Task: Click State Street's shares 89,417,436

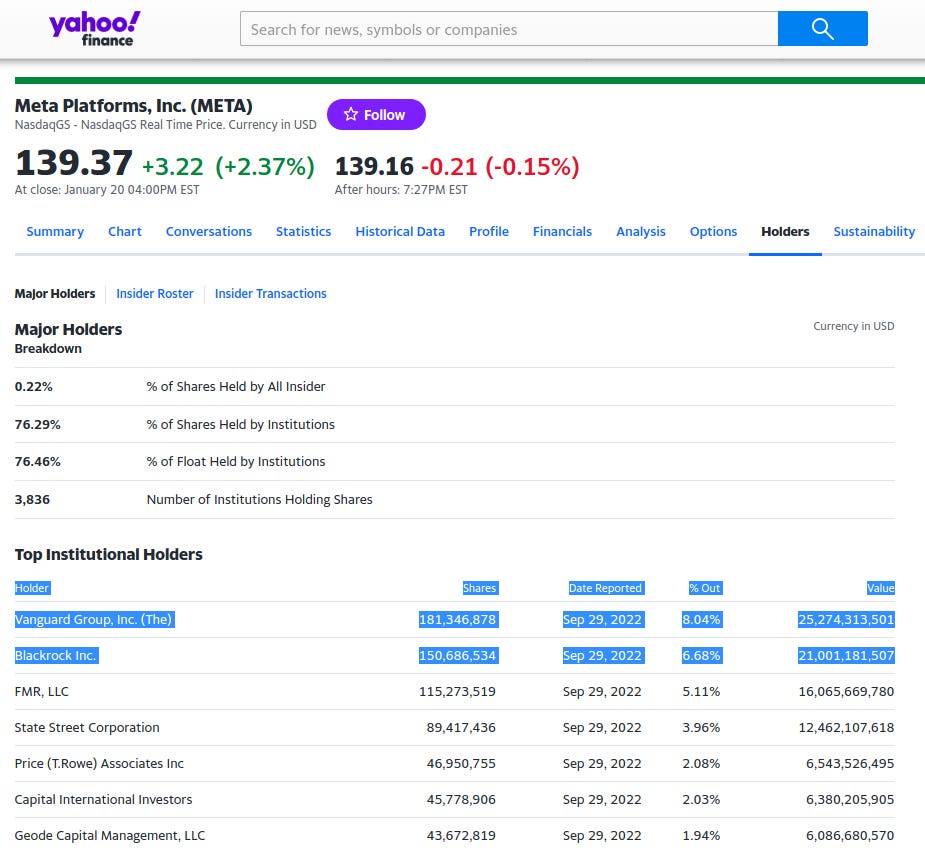Action: (461, 727)
